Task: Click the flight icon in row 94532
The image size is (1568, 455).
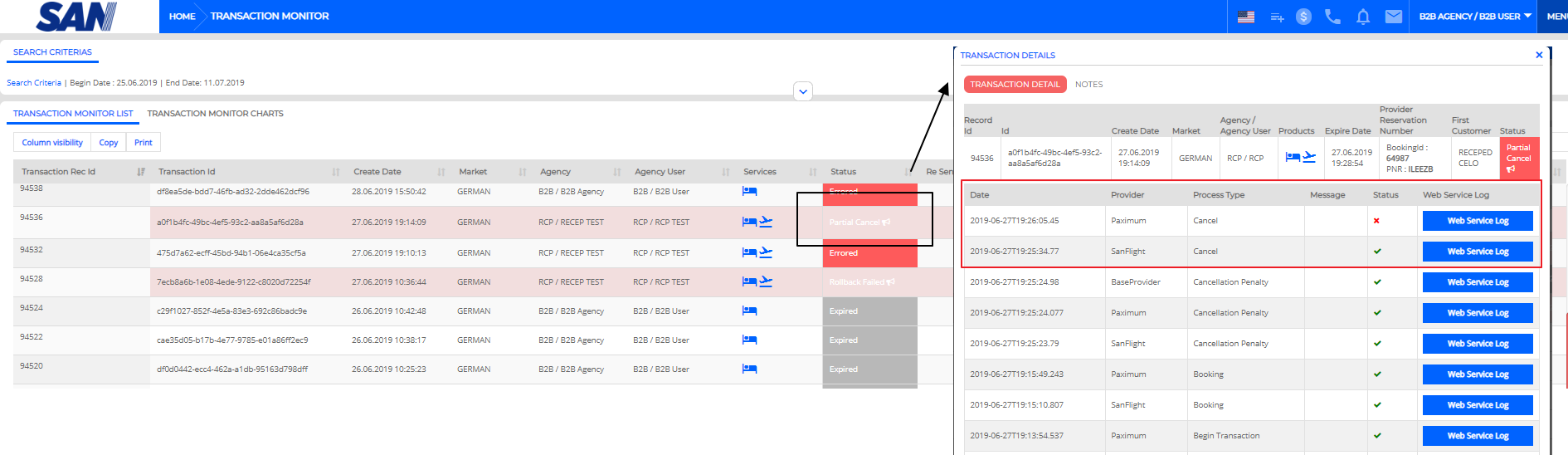Action: (766, 252)
